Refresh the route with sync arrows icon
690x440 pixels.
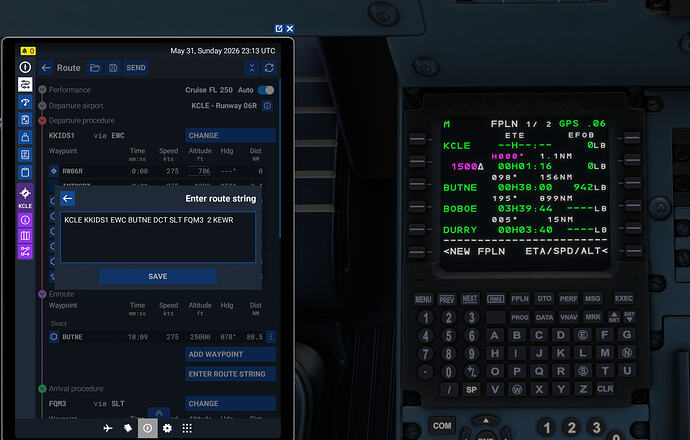(269, 68)
